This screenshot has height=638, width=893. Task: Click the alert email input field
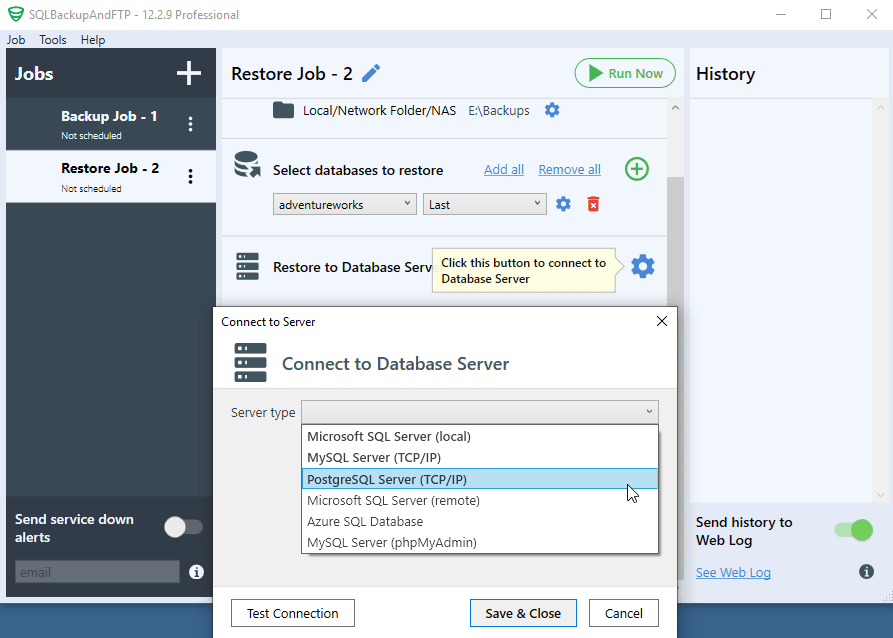click(97, 572)
